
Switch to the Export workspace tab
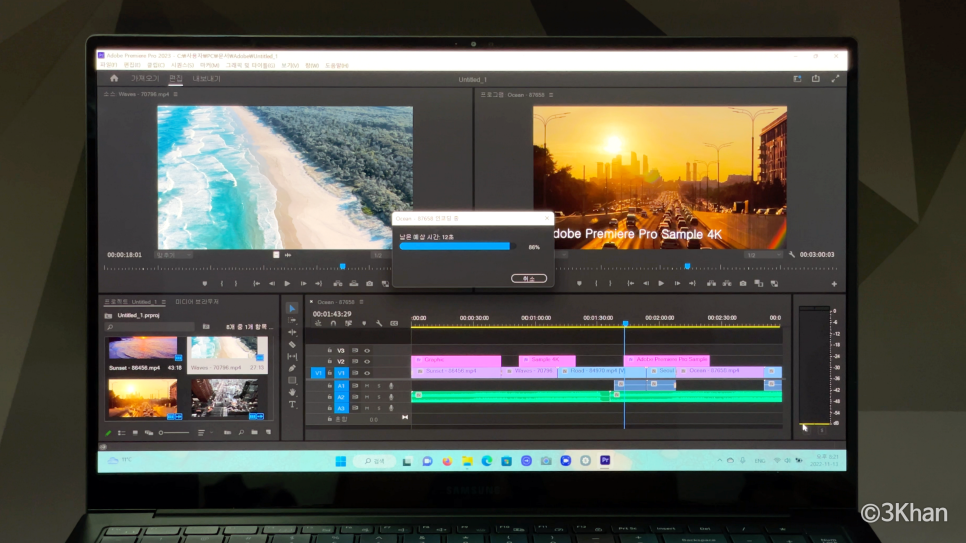coord(206,78)
